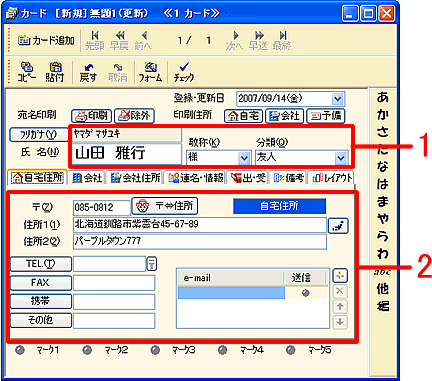Click the 貼付 paste icon
The height and width of the screenshot is (381, 432).
pyautogui.click(x=55, y=72)
